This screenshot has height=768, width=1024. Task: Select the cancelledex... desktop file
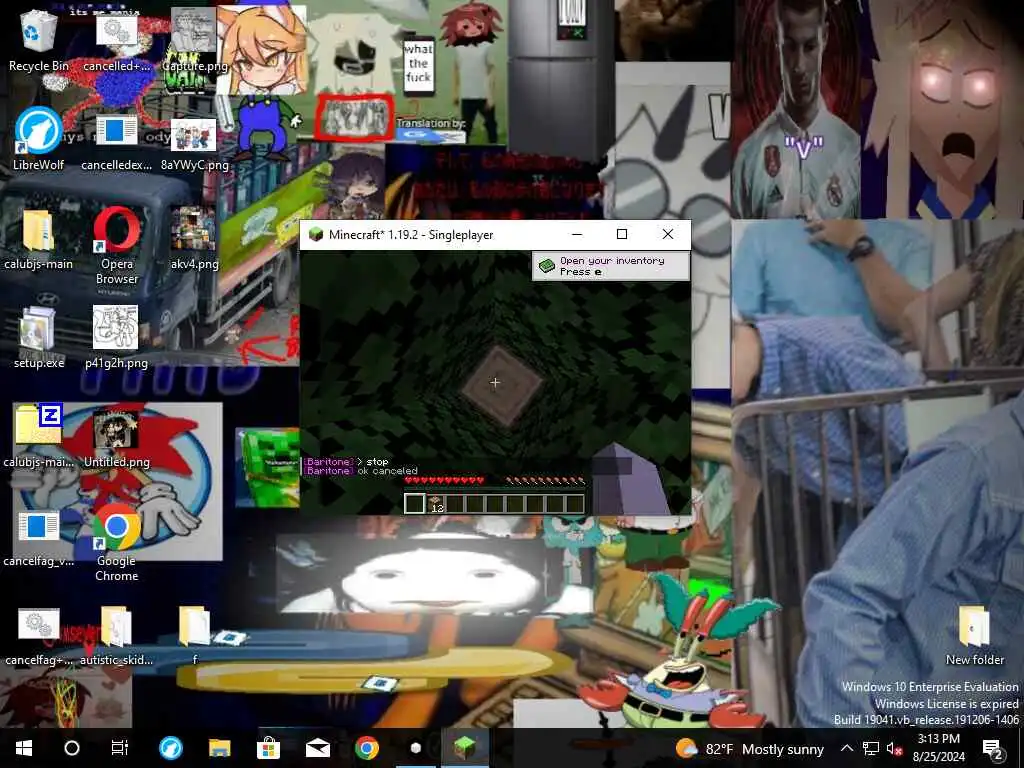click(116, 138)
